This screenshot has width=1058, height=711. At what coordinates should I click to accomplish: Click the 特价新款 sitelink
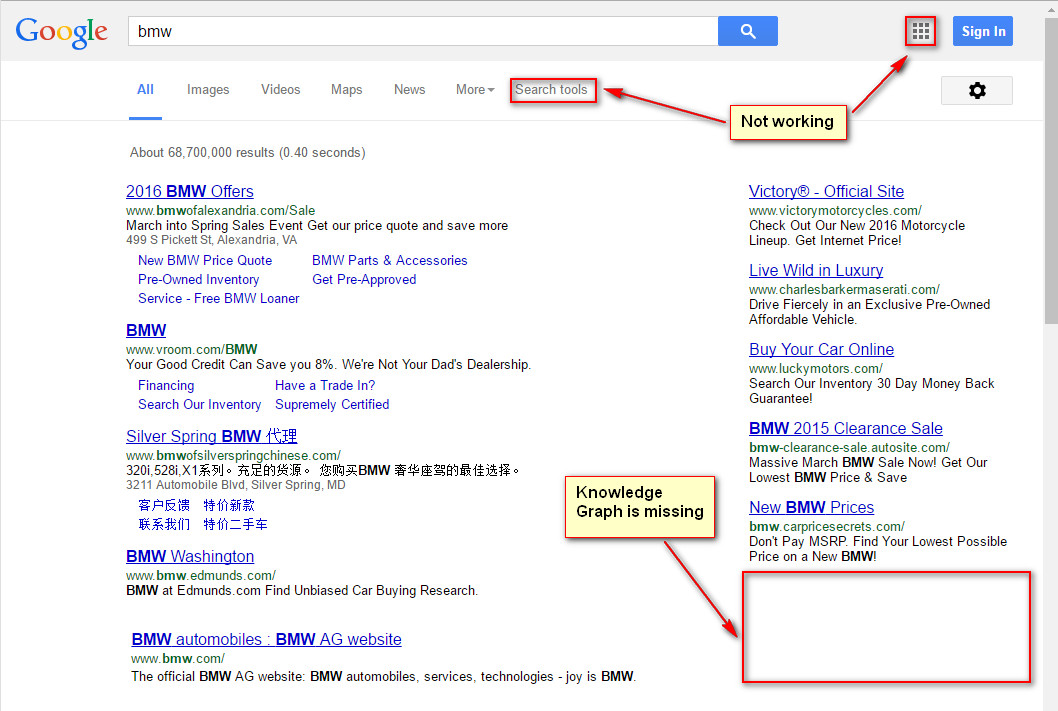pyautogui.click(x=229, y=505)
